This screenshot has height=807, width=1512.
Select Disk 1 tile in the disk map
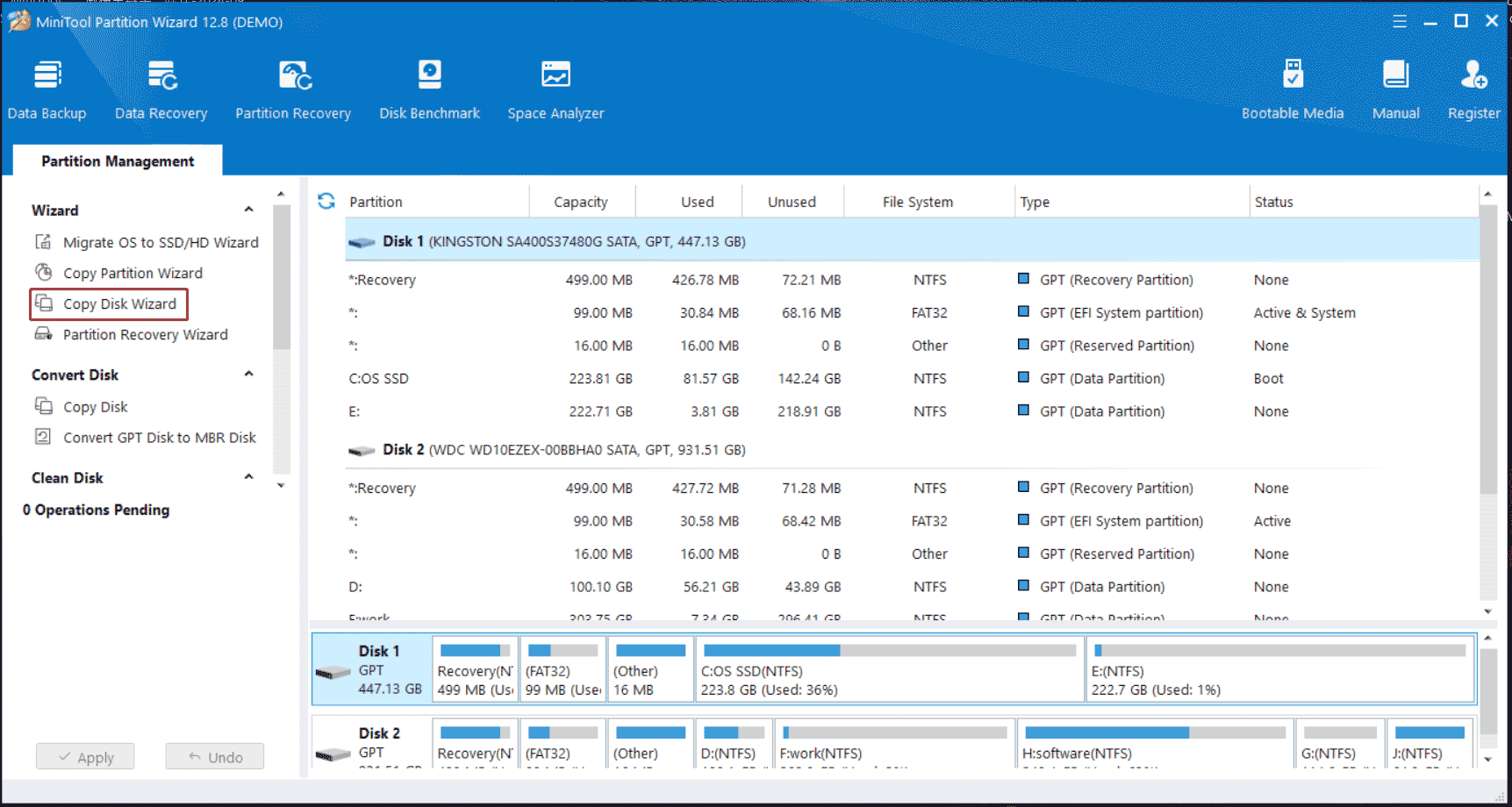[x=372, y=670]
